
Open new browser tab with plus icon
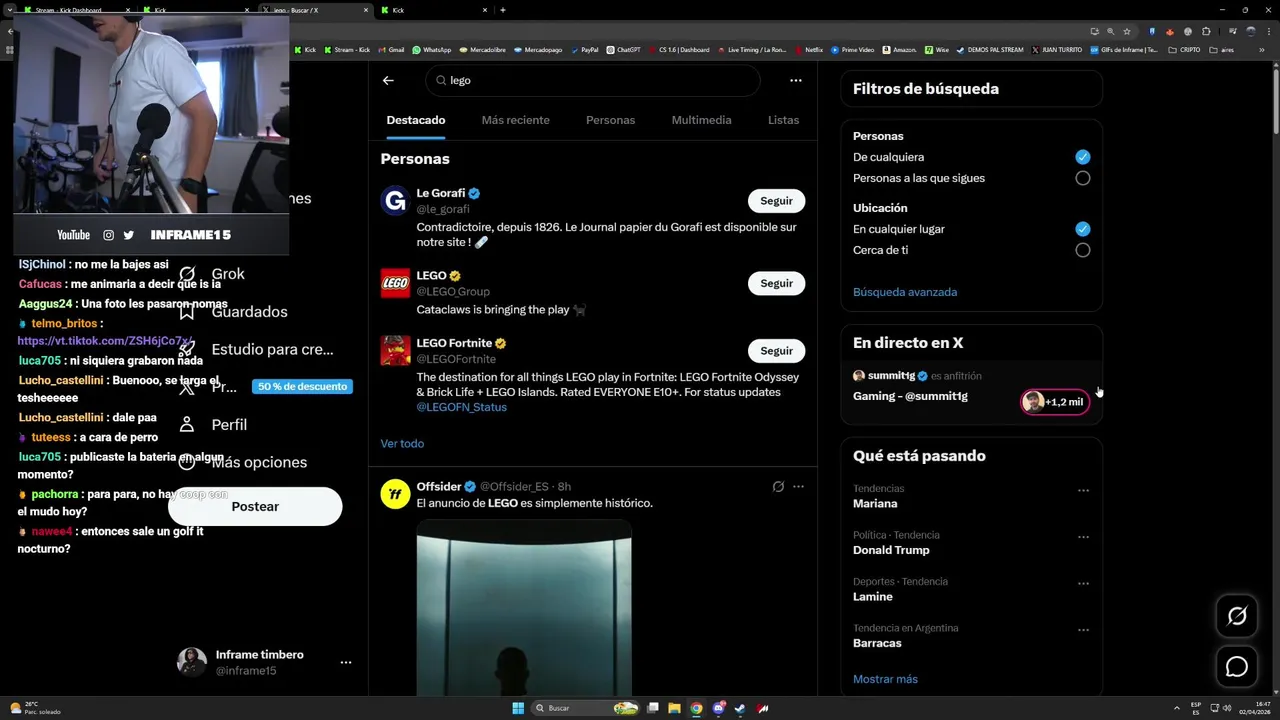(x=503, y=10)
